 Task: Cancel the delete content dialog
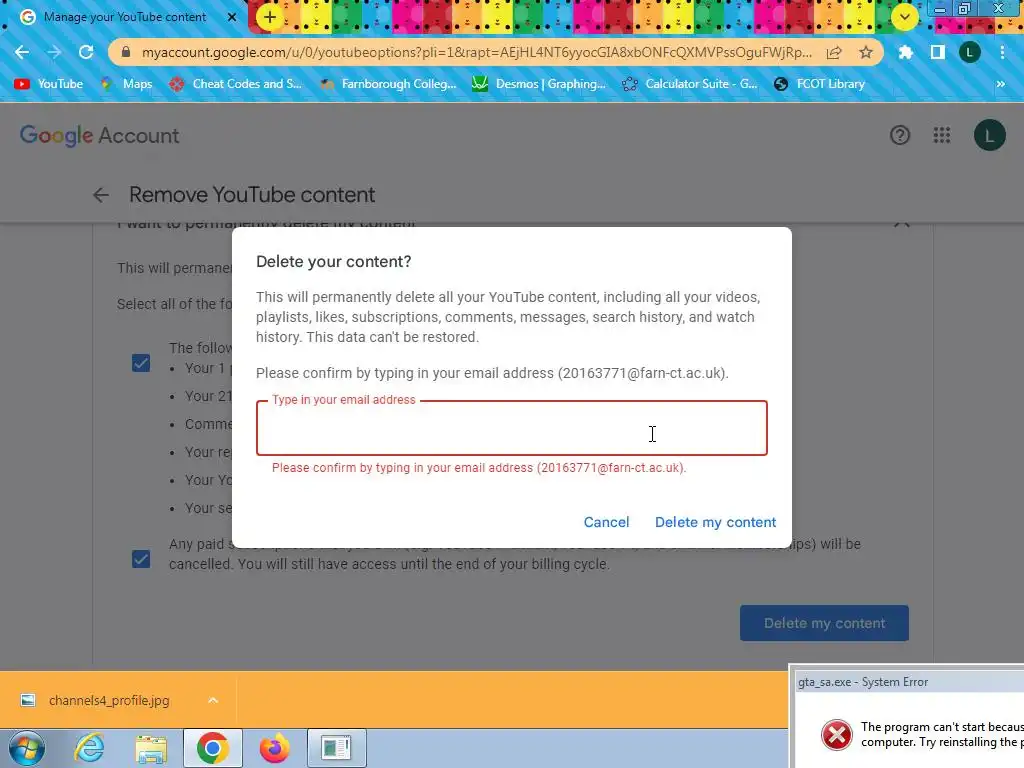click(x=606, y=522)
